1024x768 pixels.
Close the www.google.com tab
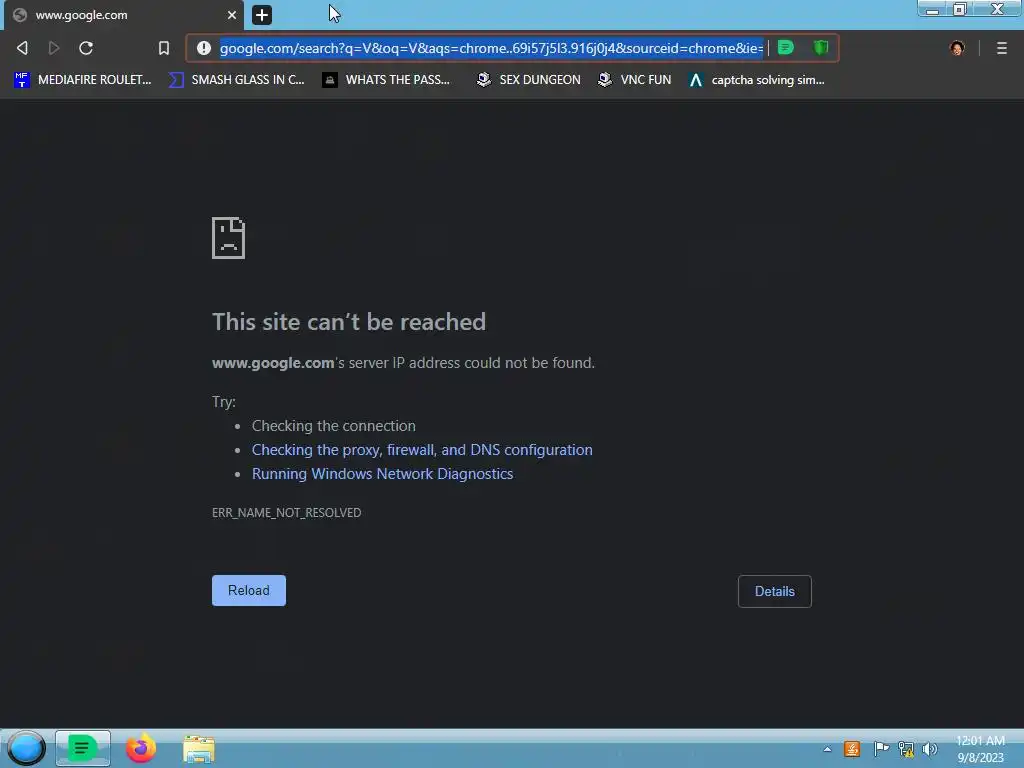231,14
